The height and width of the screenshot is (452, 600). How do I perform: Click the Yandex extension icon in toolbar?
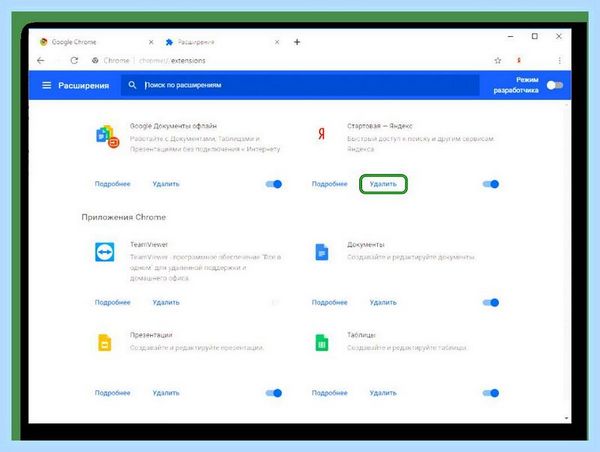[519, 60]
